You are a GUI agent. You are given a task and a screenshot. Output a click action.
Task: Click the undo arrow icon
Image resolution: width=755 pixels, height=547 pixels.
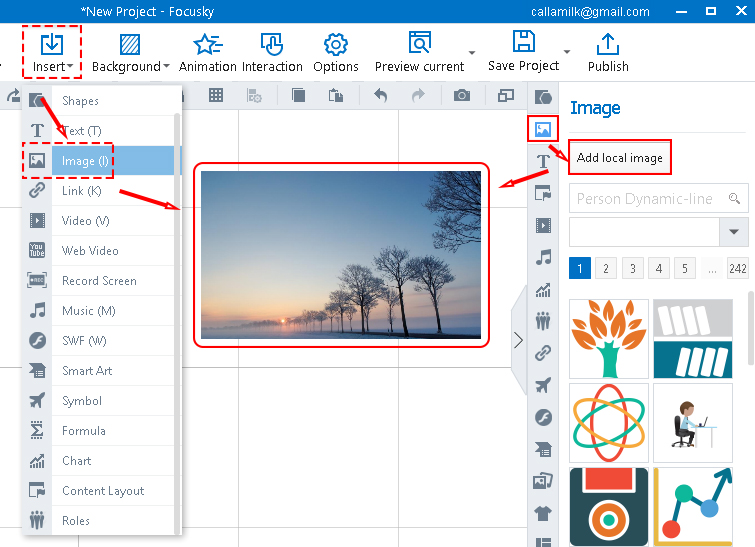[380, 95]
